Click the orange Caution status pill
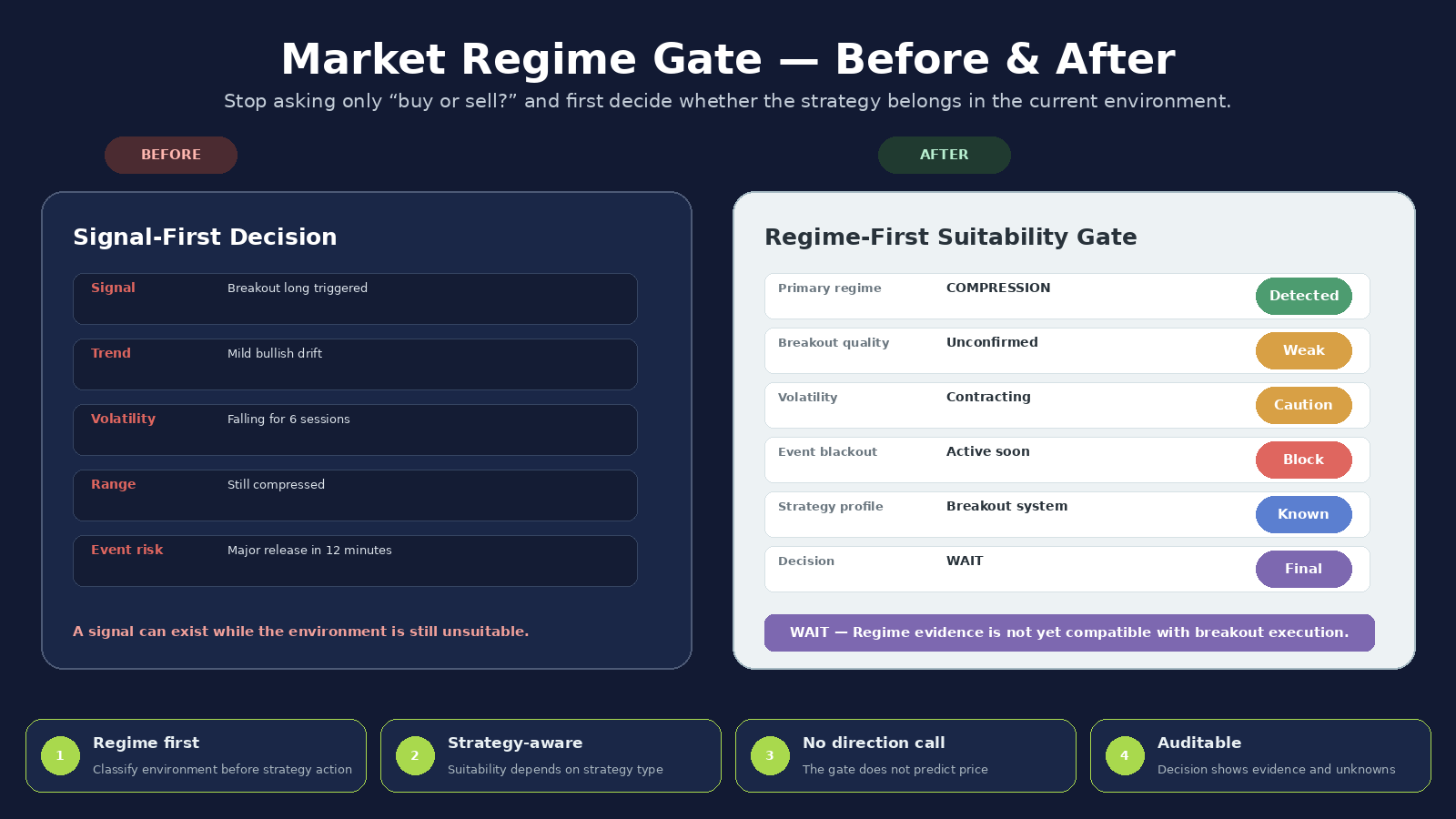This screenshot has width=1456, height=819. coord(1304,405)
